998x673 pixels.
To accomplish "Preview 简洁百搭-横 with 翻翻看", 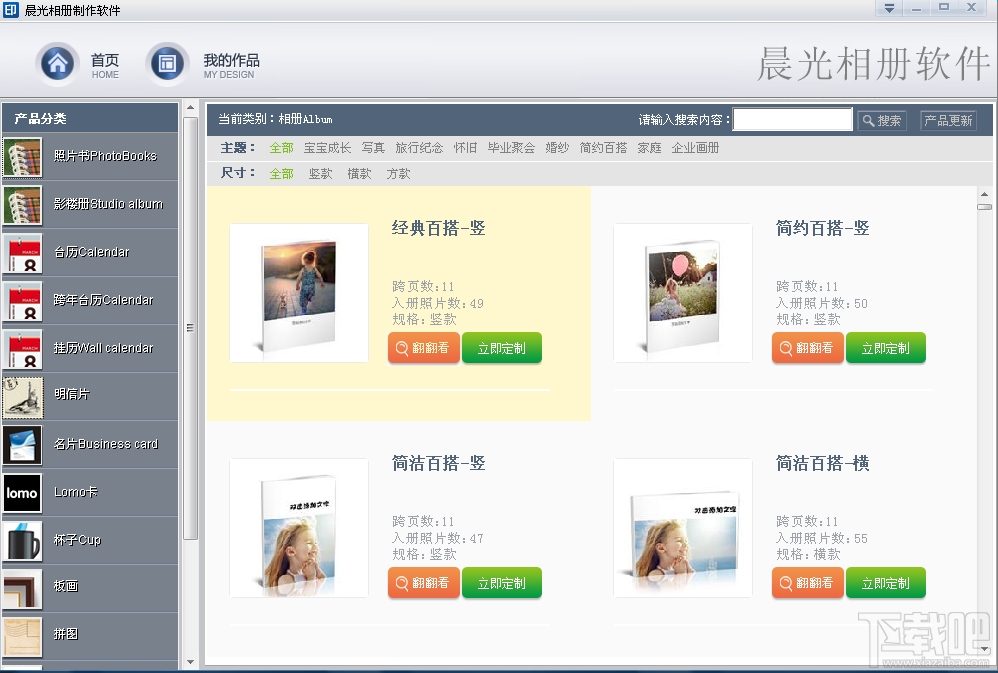I will 808,583.
